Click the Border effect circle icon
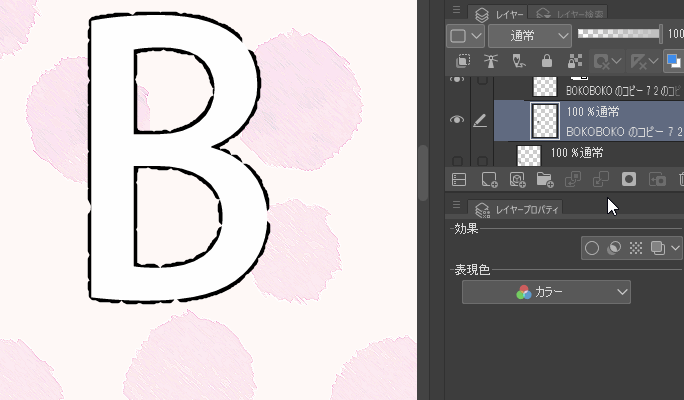 [592, 248]
